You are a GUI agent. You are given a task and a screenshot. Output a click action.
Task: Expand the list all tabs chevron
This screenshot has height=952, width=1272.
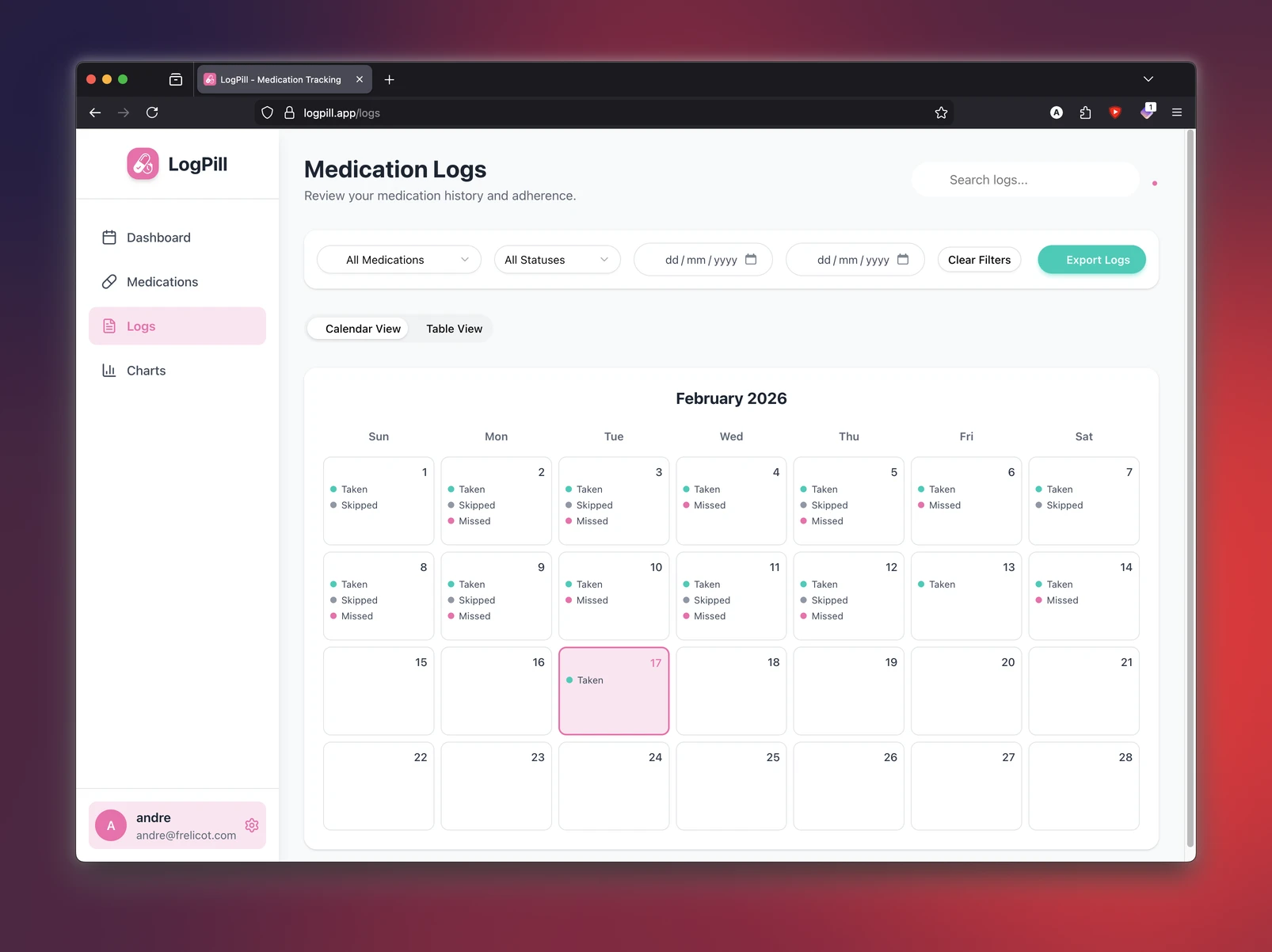tap(1148, 79)
